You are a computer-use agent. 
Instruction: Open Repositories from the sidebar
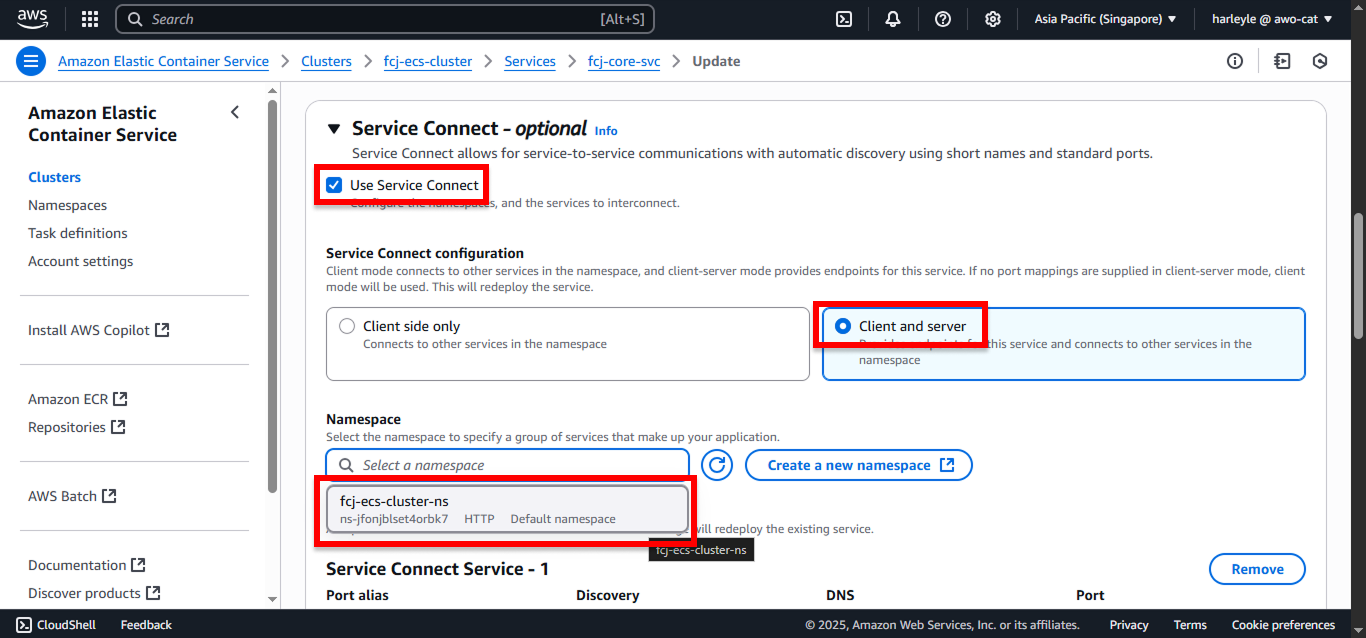click(67, 427)
